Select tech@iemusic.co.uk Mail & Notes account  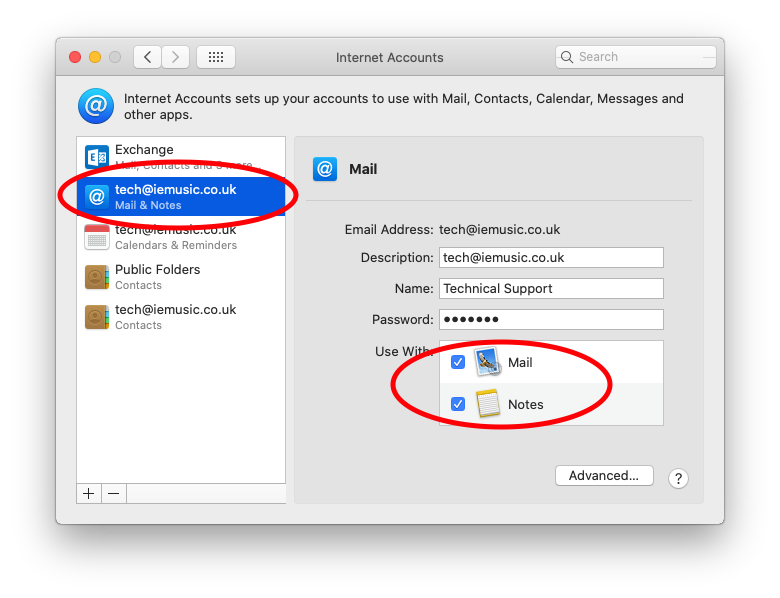click(181, 197)
